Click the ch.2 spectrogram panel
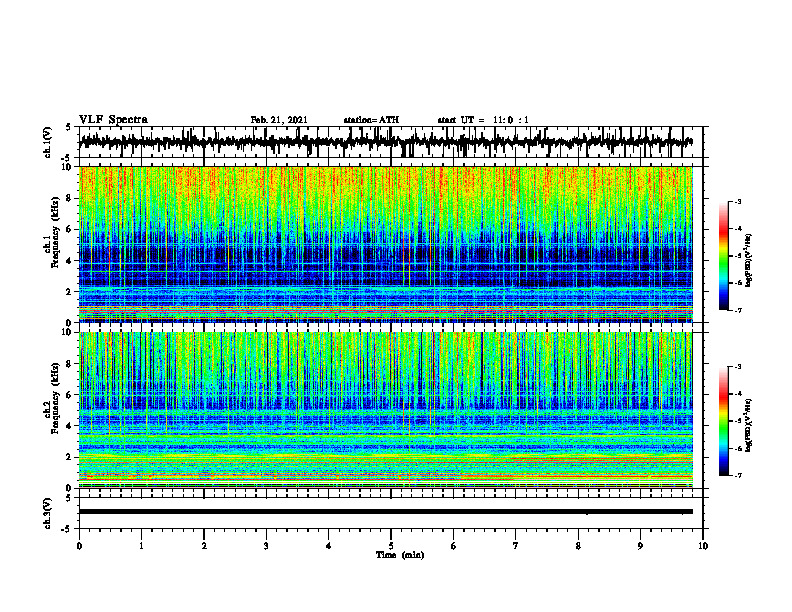 (385, 410)
